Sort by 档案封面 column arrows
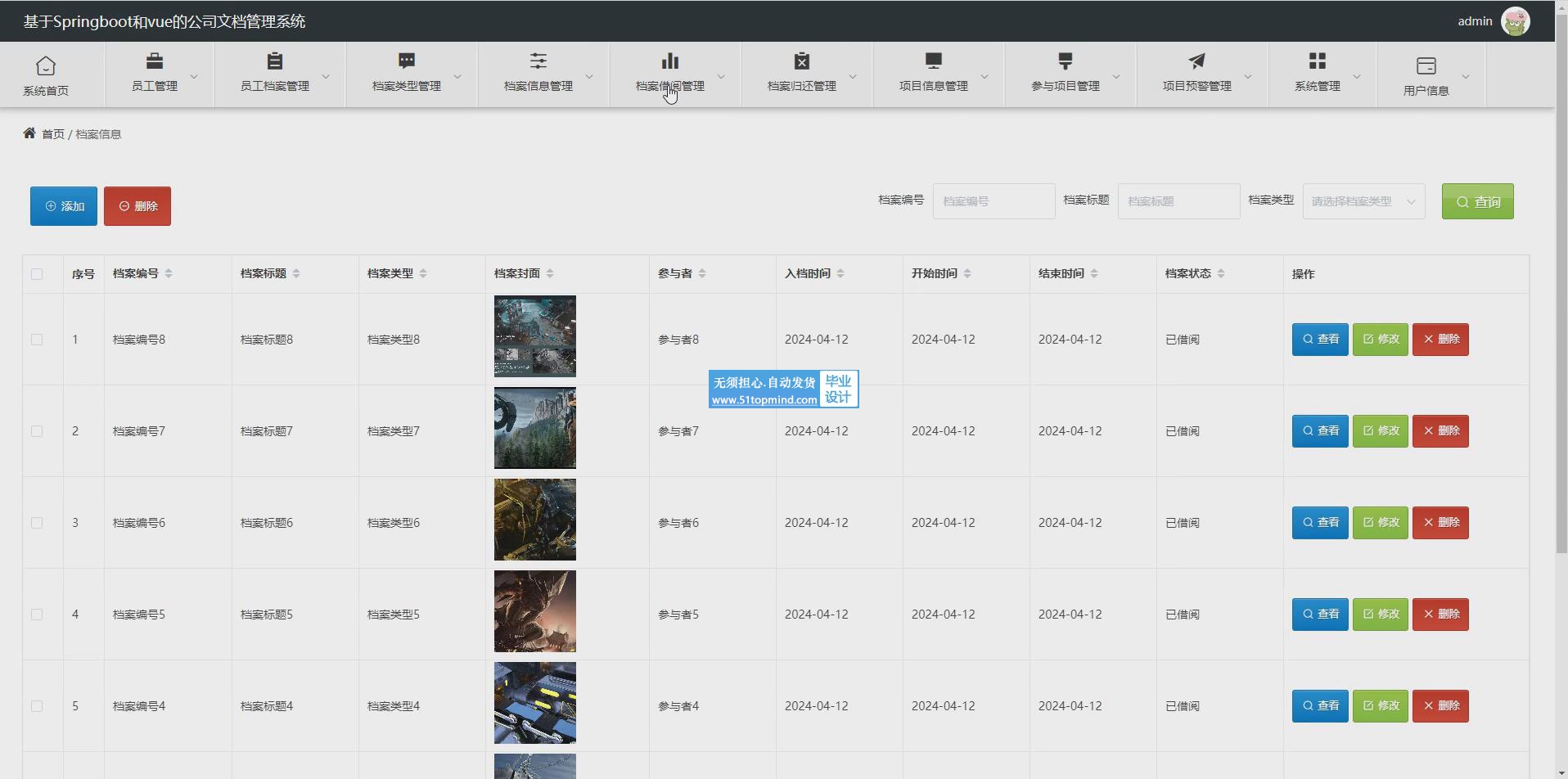 pyautogui.click(x=550, y=273)
